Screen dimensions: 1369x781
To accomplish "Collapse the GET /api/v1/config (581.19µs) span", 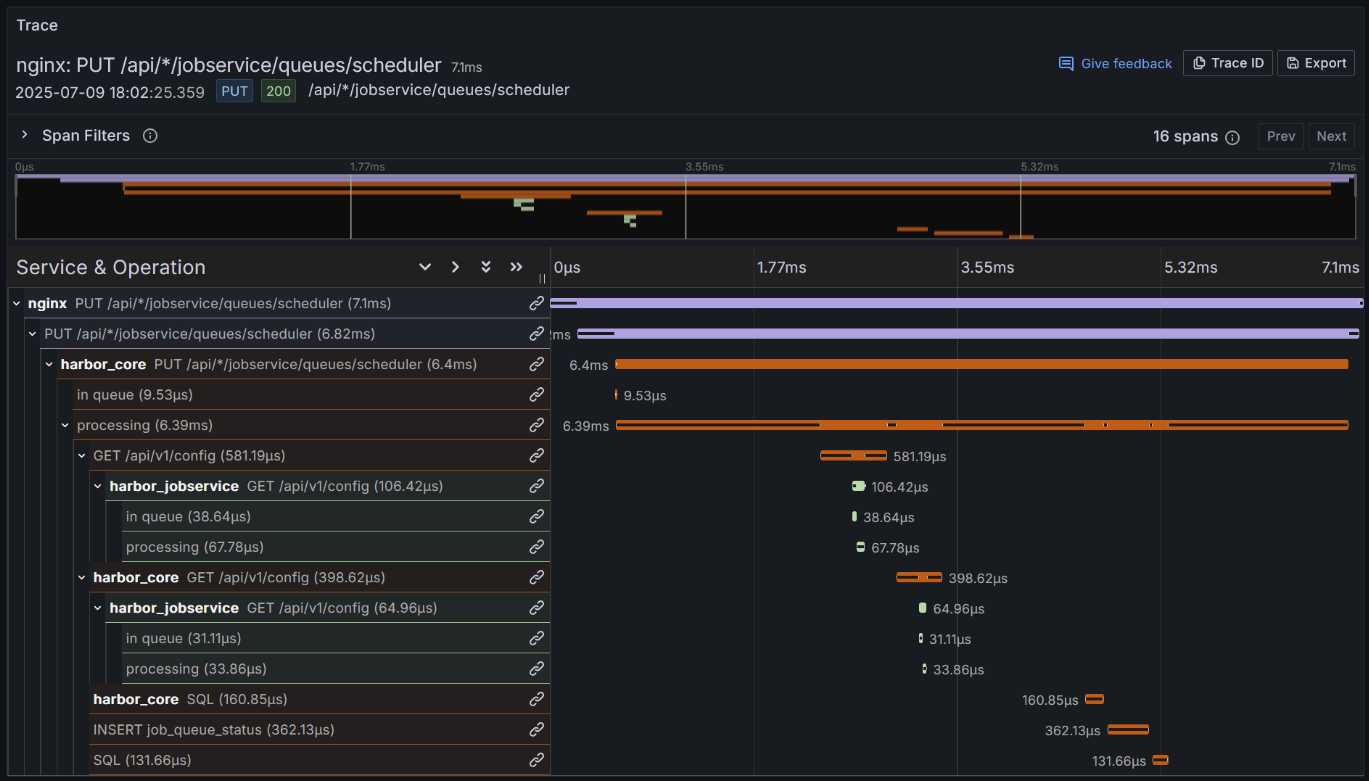I will point(82,456).
